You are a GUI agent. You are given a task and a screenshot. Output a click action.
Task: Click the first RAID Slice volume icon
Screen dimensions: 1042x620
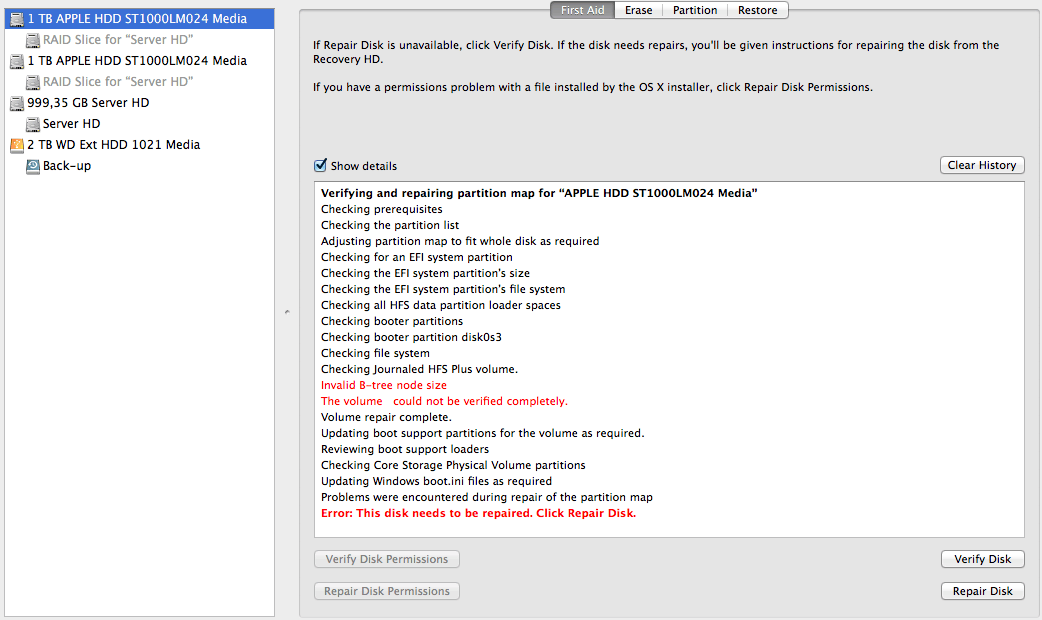click(33, 40)
